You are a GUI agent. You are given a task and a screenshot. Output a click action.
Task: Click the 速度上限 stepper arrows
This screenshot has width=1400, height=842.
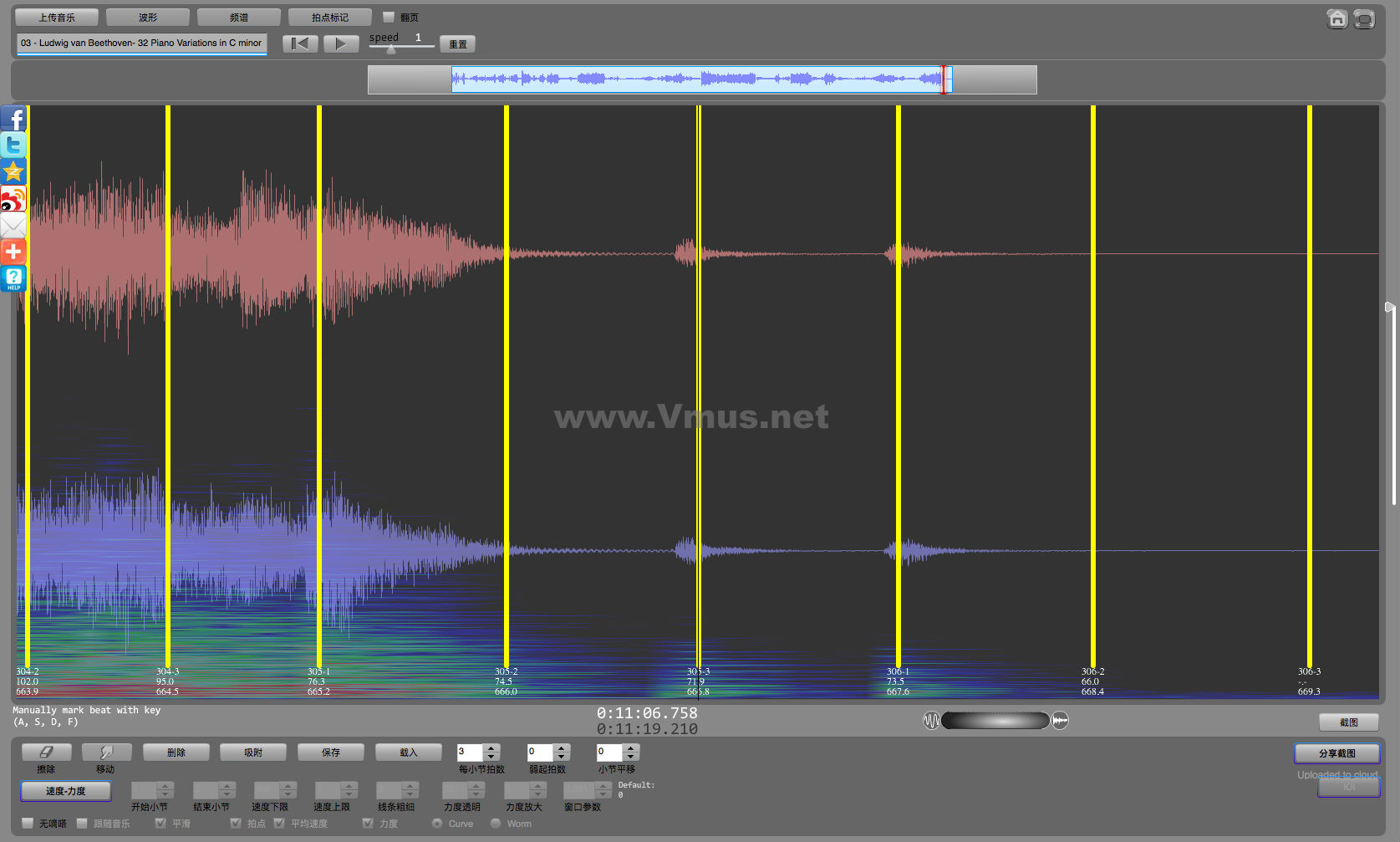coord(349,790)
